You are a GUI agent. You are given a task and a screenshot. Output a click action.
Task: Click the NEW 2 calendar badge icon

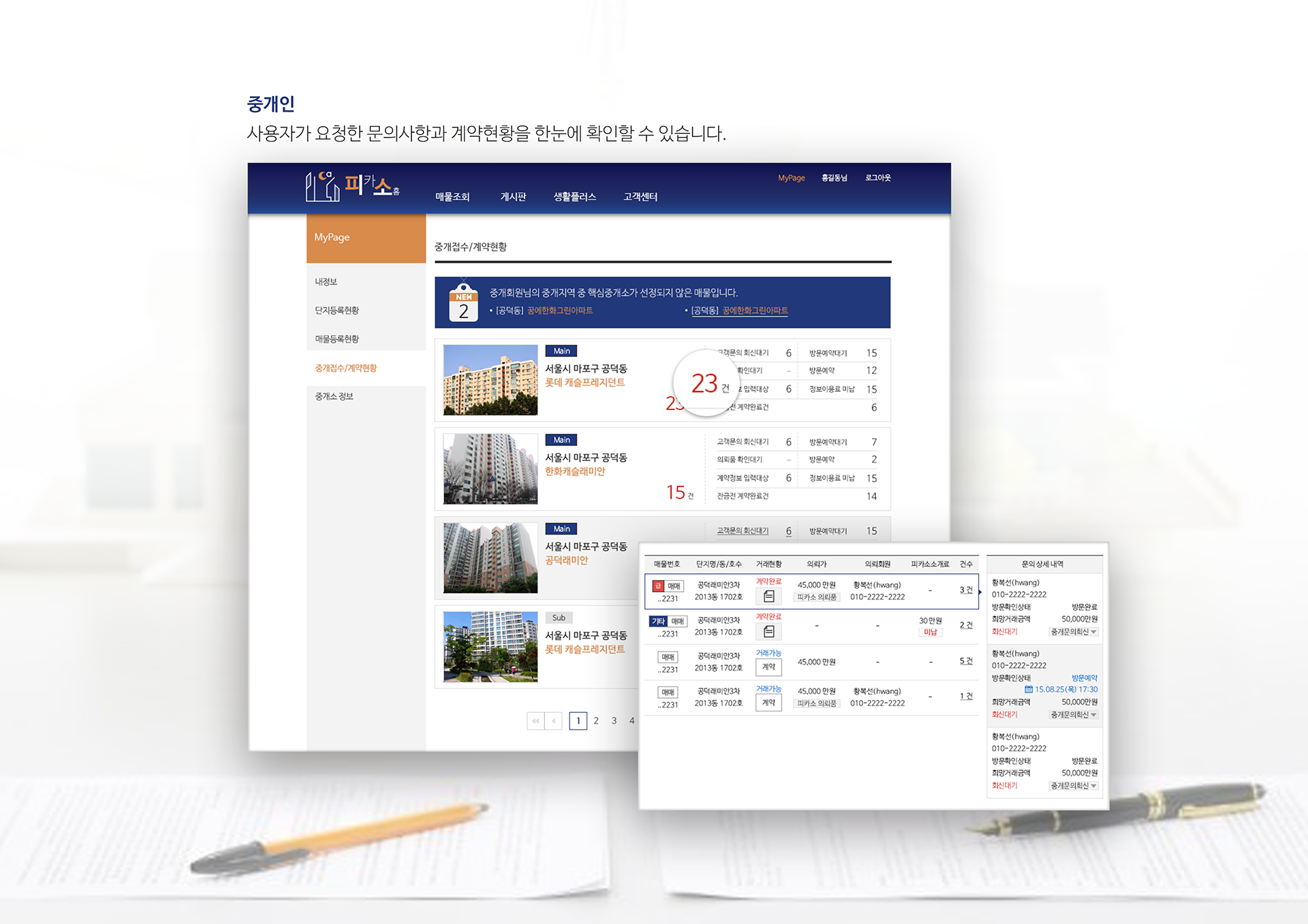click(x=463, y=303)
